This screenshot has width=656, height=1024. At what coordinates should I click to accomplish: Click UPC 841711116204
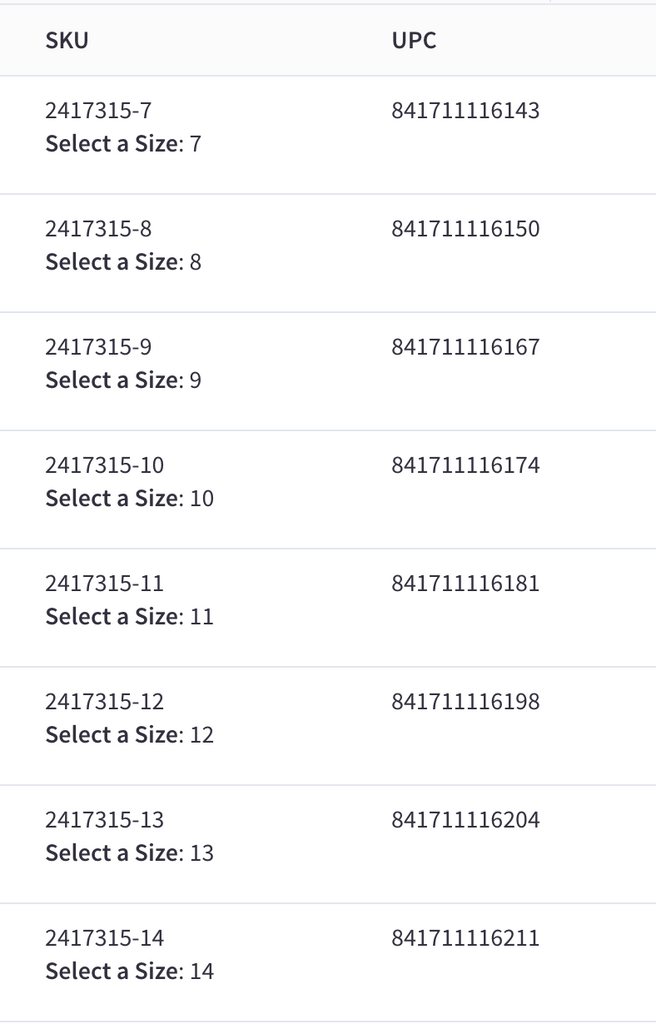point(465,820)
